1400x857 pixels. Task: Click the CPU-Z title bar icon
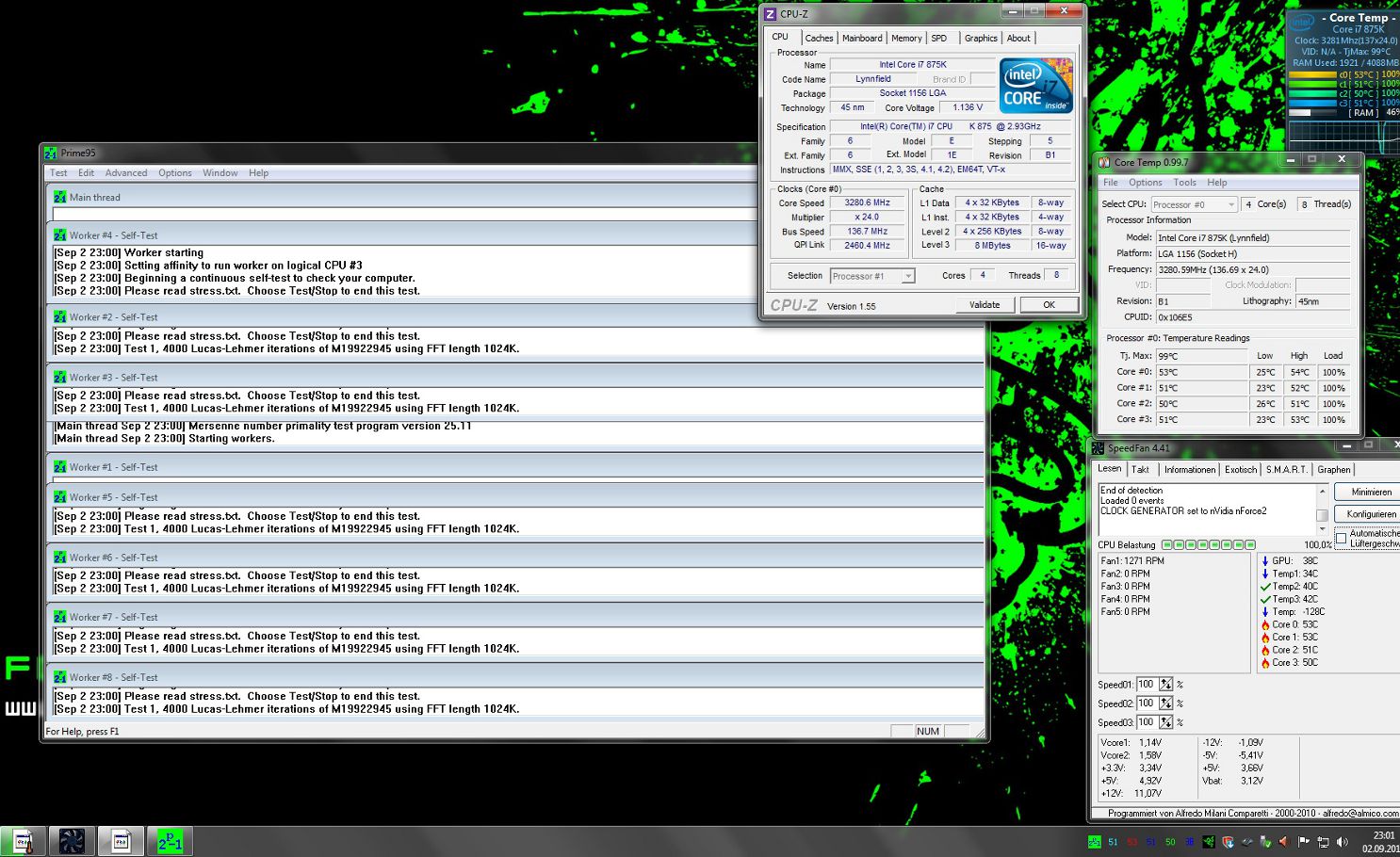[x=770, y=13]
